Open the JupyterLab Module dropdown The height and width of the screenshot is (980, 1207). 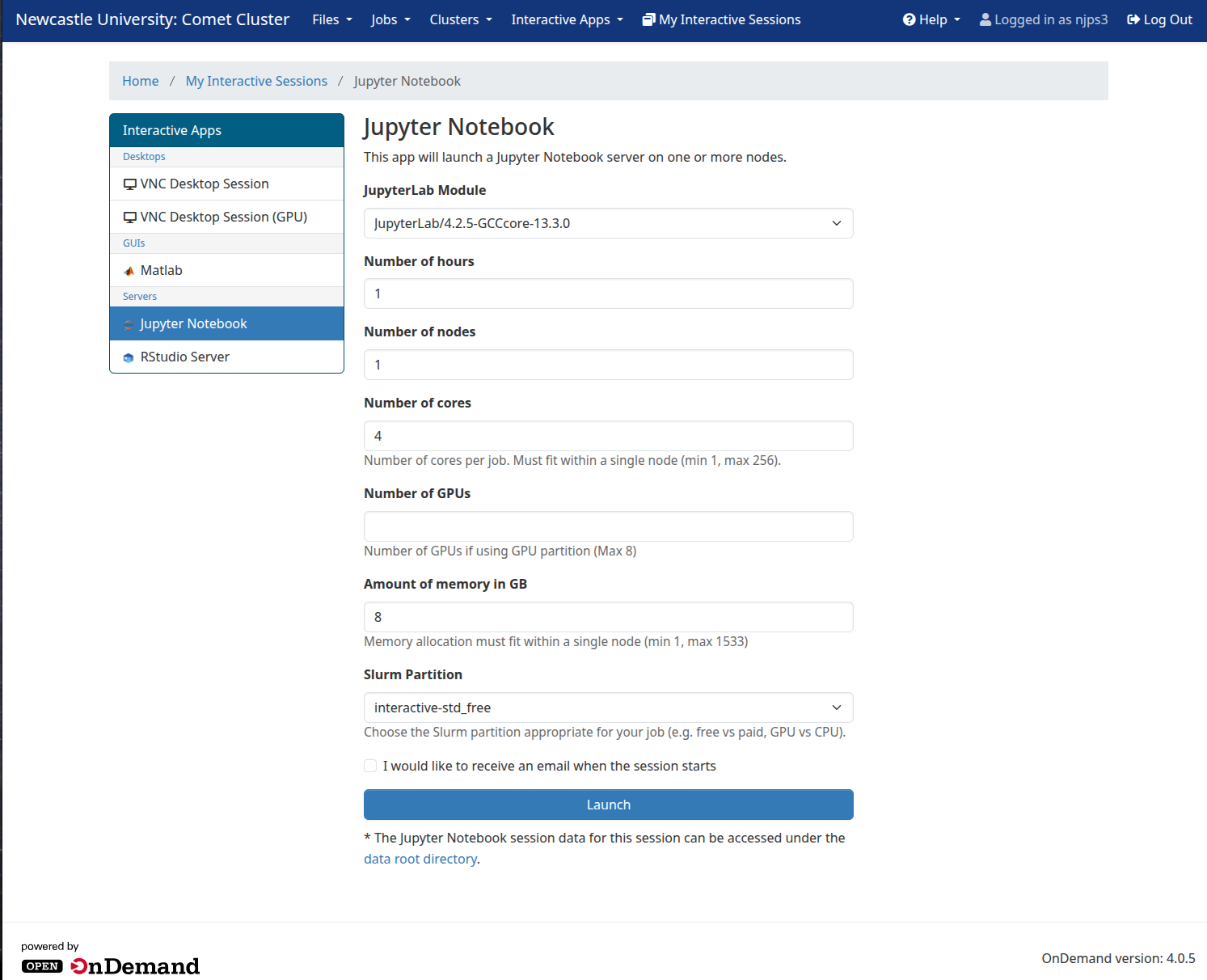(x=608, y=223)
